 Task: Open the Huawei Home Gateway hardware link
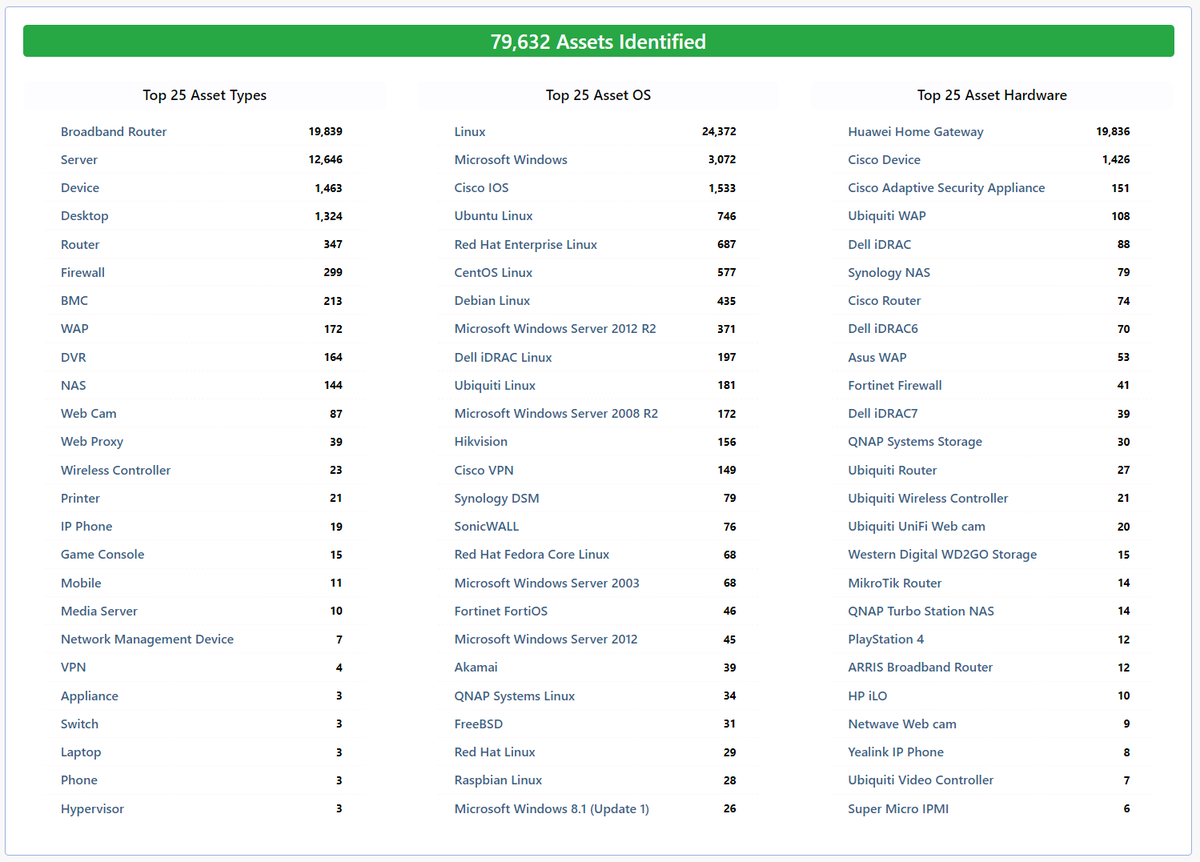916,132
